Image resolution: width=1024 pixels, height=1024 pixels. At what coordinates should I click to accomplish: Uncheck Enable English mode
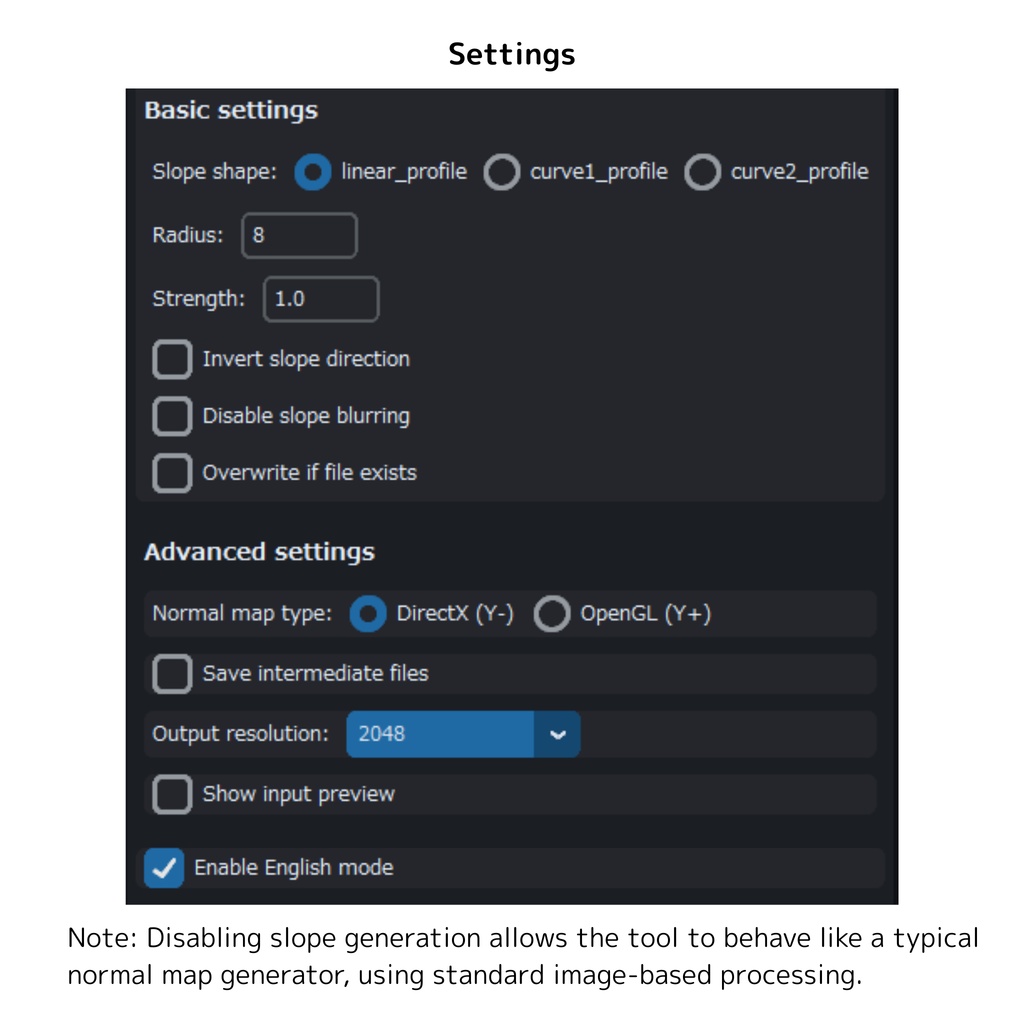pyautogui.click(x=163, y=868)
